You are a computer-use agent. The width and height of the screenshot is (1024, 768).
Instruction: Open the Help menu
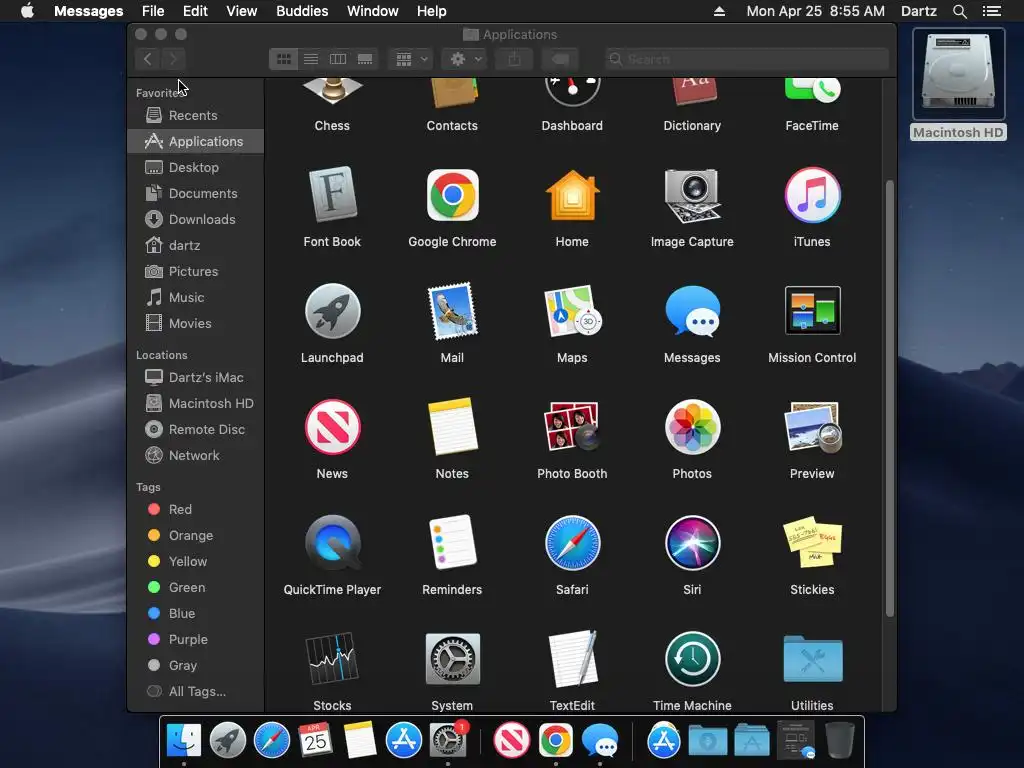[x=431, y=11]
